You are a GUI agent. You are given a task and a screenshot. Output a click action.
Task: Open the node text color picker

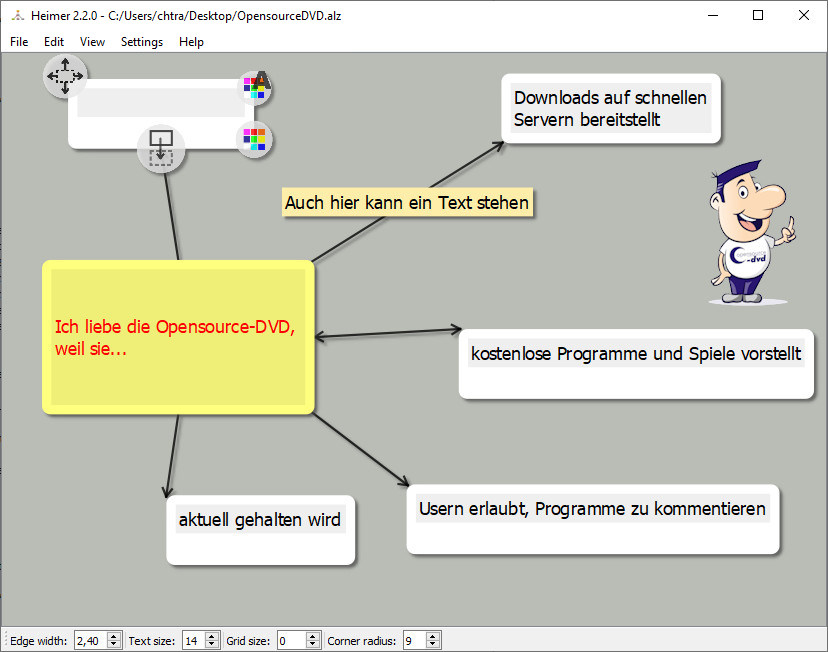[x=256, y=87]
